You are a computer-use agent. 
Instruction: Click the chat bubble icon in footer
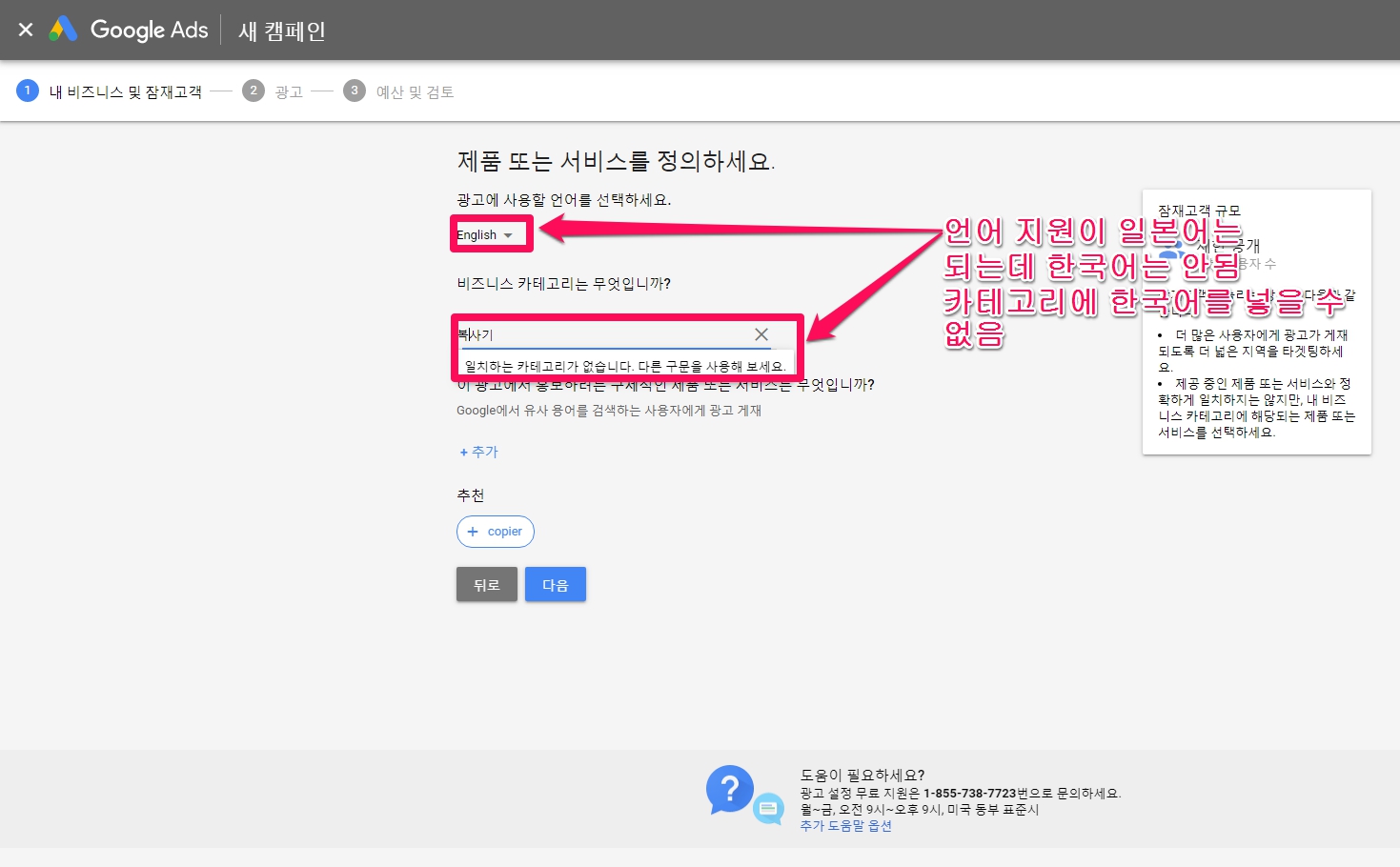tap(768, 810)
